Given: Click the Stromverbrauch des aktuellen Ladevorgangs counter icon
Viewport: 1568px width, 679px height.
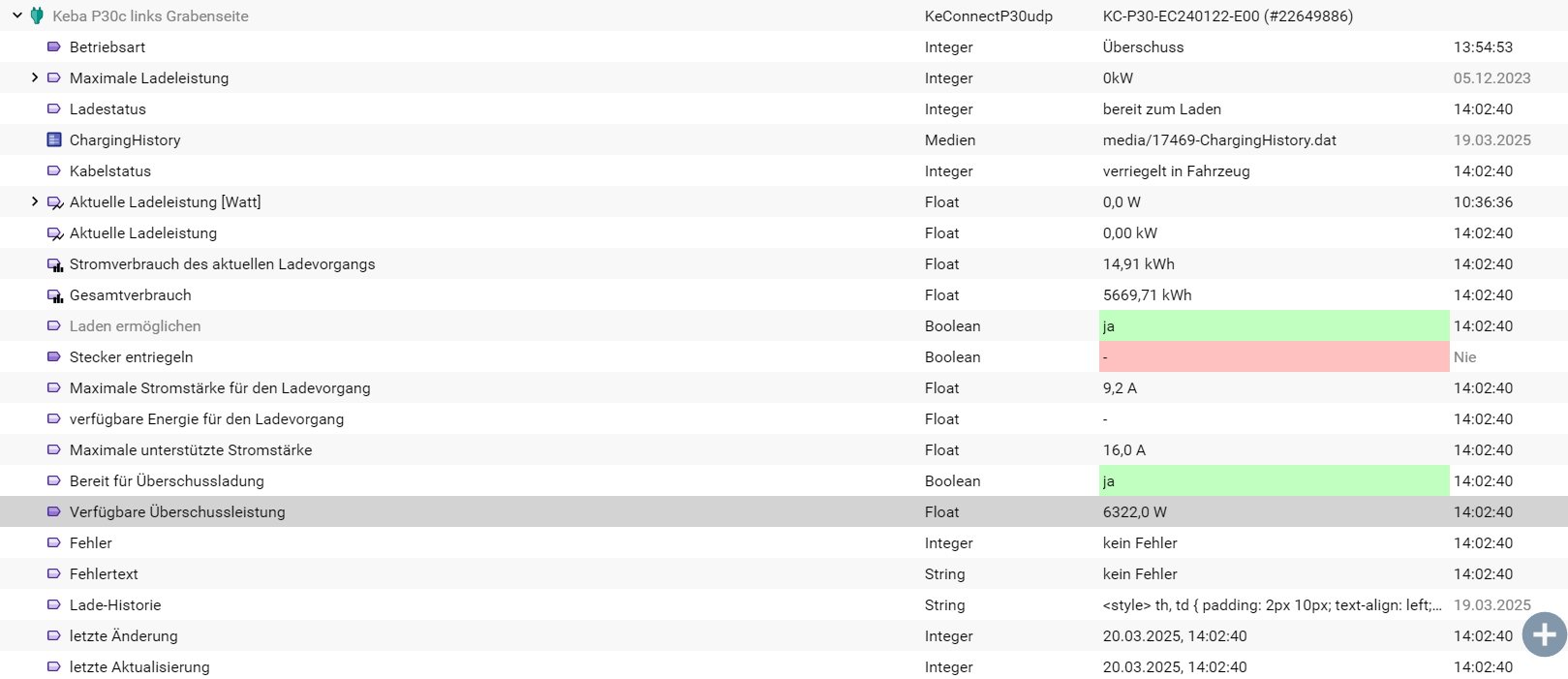Looking at the screenshot, I should [55, 264].
